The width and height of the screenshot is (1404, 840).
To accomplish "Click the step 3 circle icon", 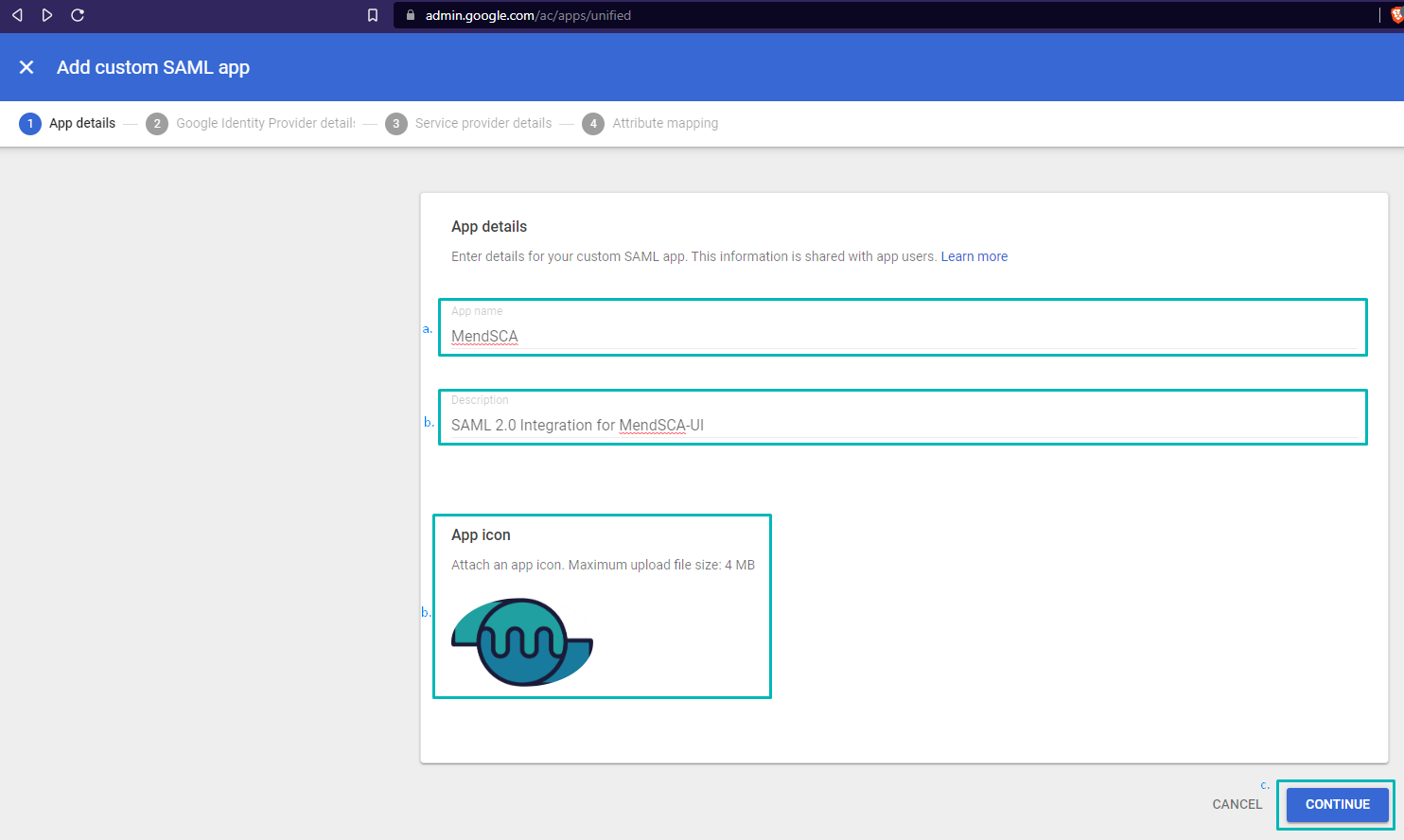I will (396, 124).
